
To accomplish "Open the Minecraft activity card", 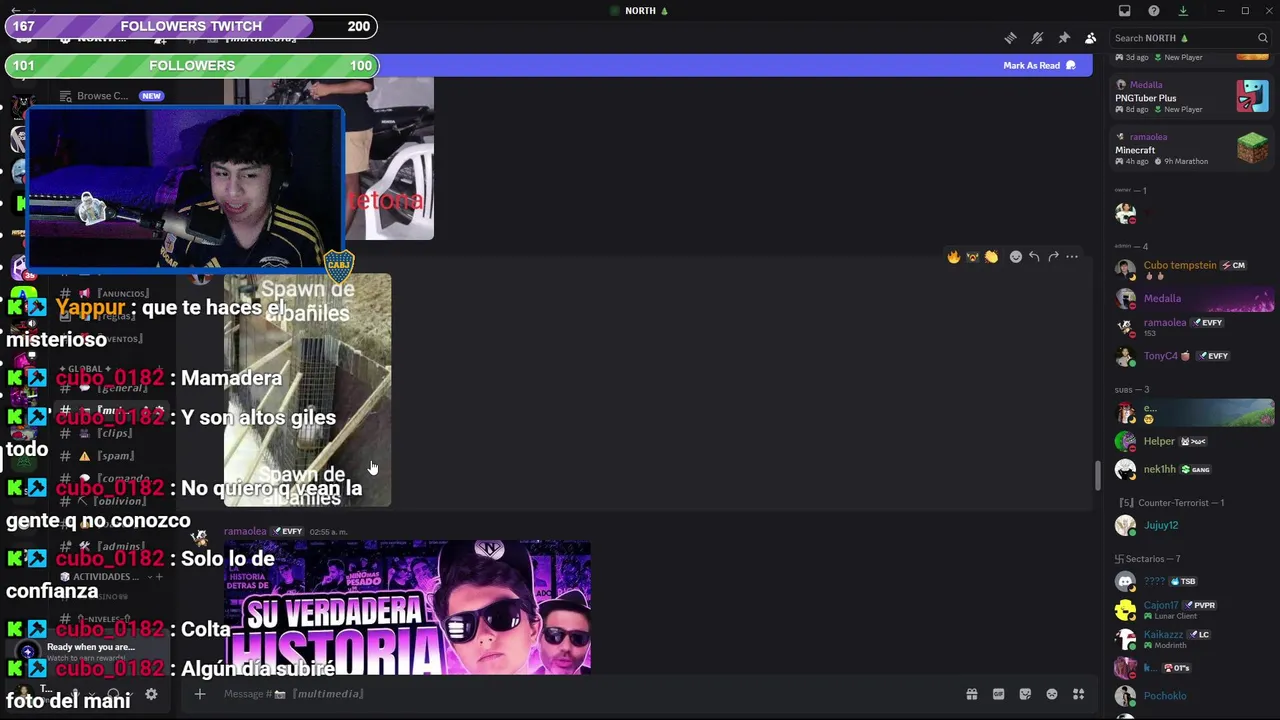I will (1192, 149).
